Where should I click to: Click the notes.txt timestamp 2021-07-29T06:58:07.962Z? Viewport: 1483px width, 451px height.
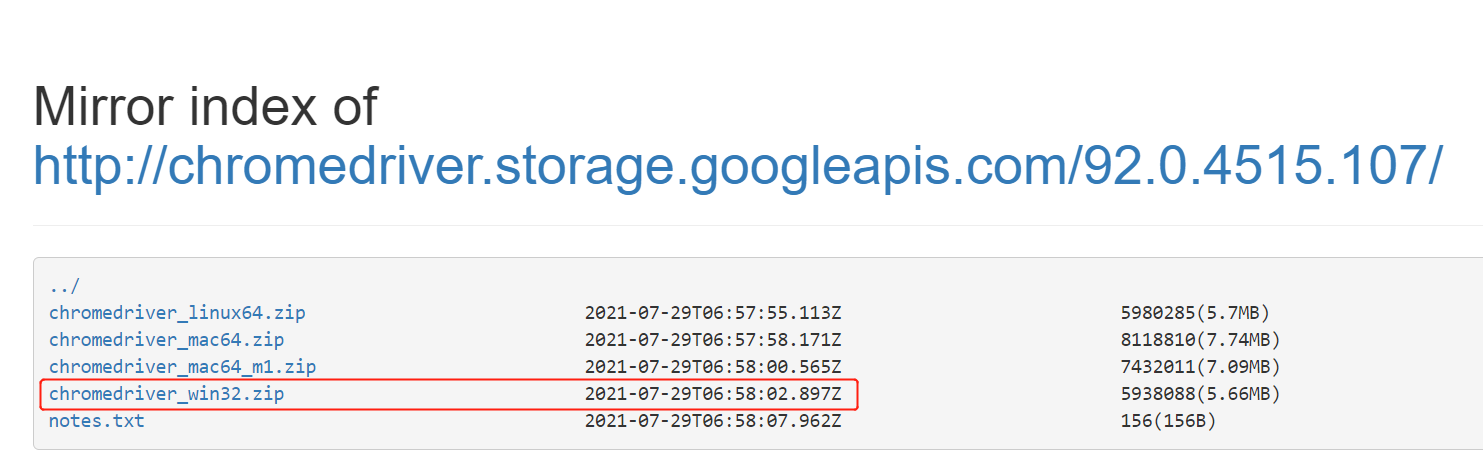(713, 421)
